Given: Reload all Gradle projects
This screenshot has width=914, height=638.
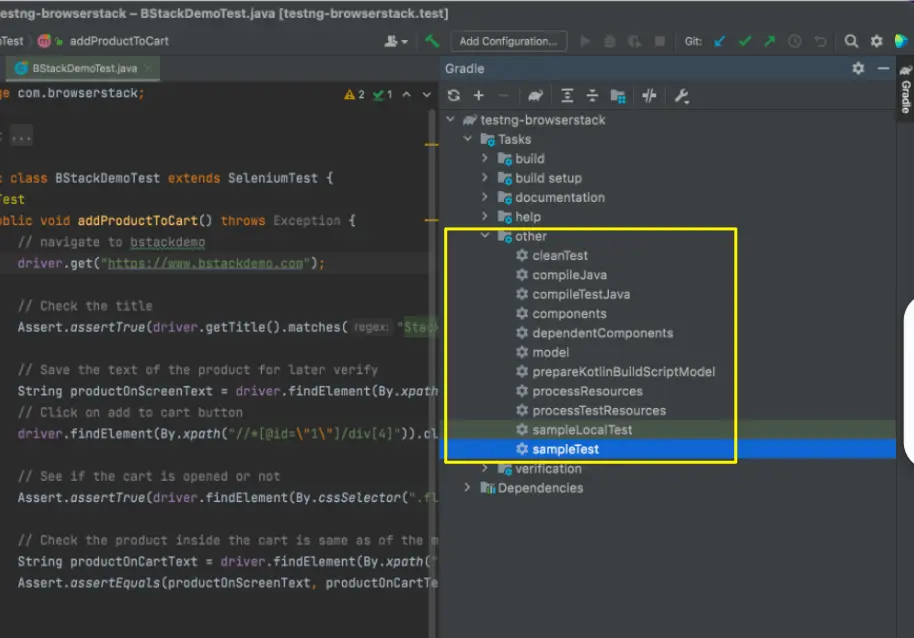Looking at the screenshot, I should (454, 95).
